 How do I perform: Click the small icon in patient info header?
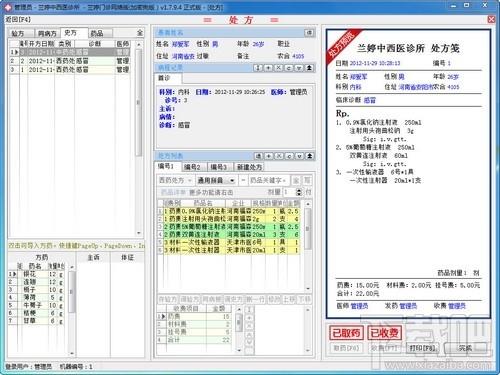[x=309, y=33]
